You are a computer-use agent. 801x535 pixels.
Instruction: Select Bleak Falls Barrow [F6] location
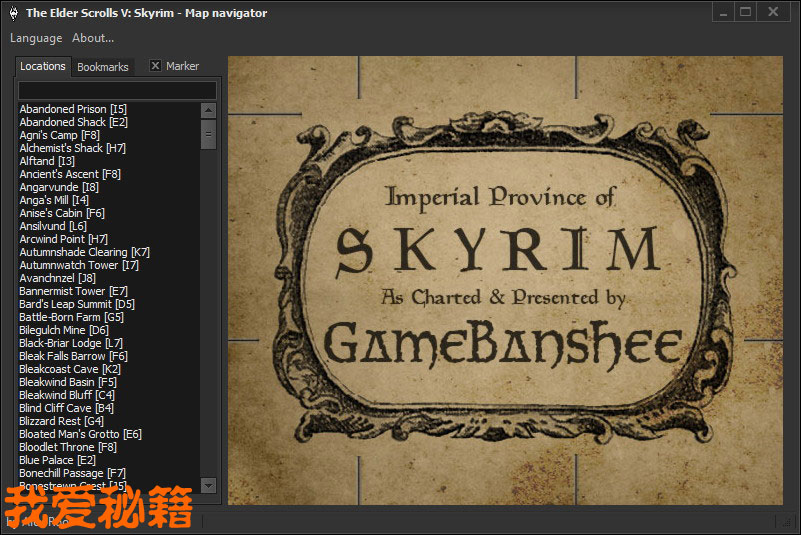tap(73, 356)
